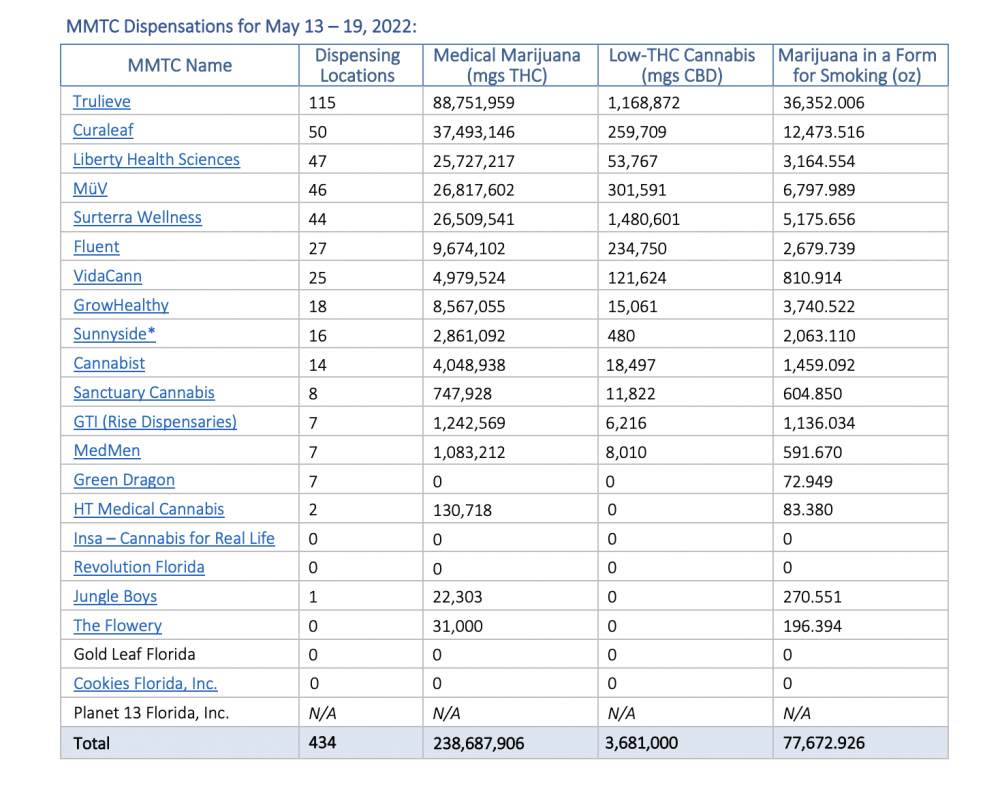Open the GTI (Rise Dispensaries) link
Image resolution: width=1000 pixels, height=792 pixels.
[x=155, y=422]
